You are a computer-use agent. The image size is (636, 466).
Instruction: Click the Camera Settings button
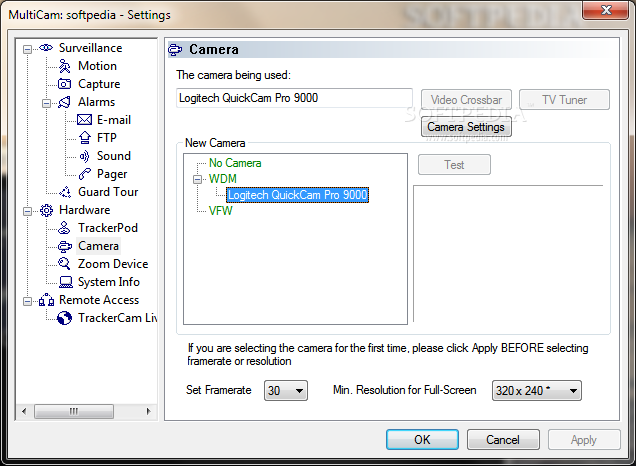[466, 127]
